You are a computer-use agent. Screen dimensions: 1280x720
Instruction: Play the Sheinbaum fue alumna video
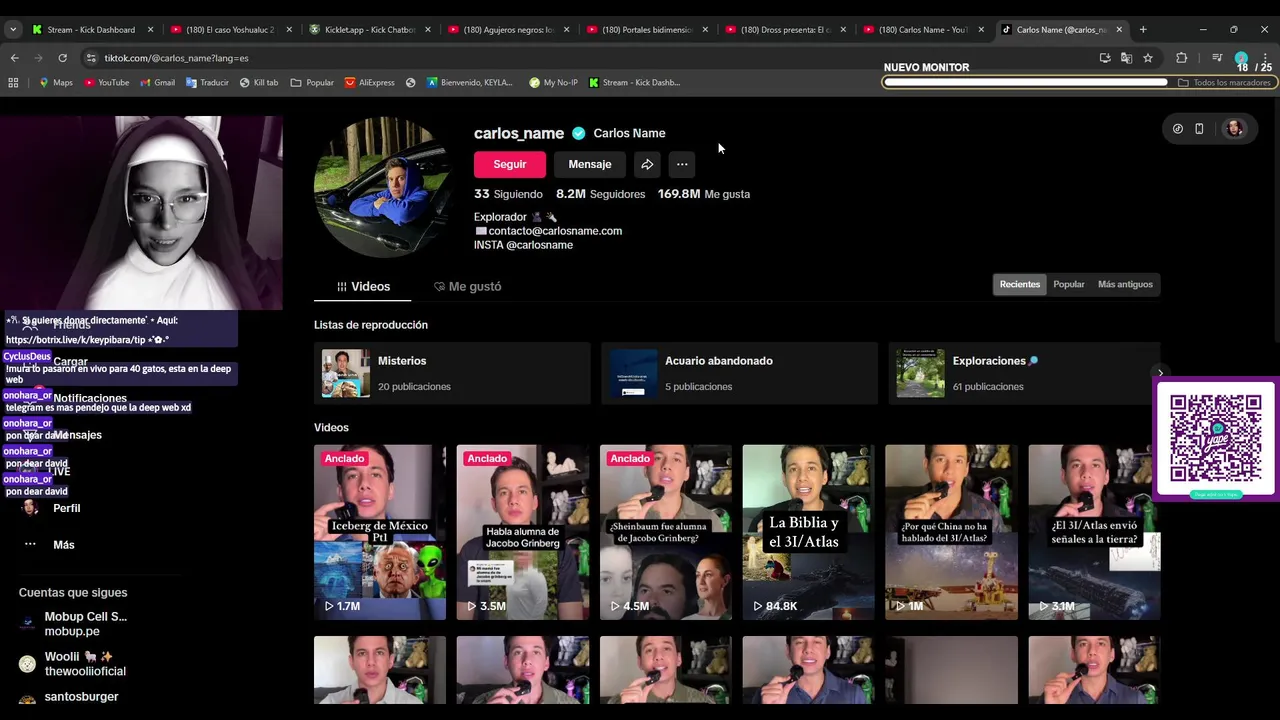[x=666, y=532]
